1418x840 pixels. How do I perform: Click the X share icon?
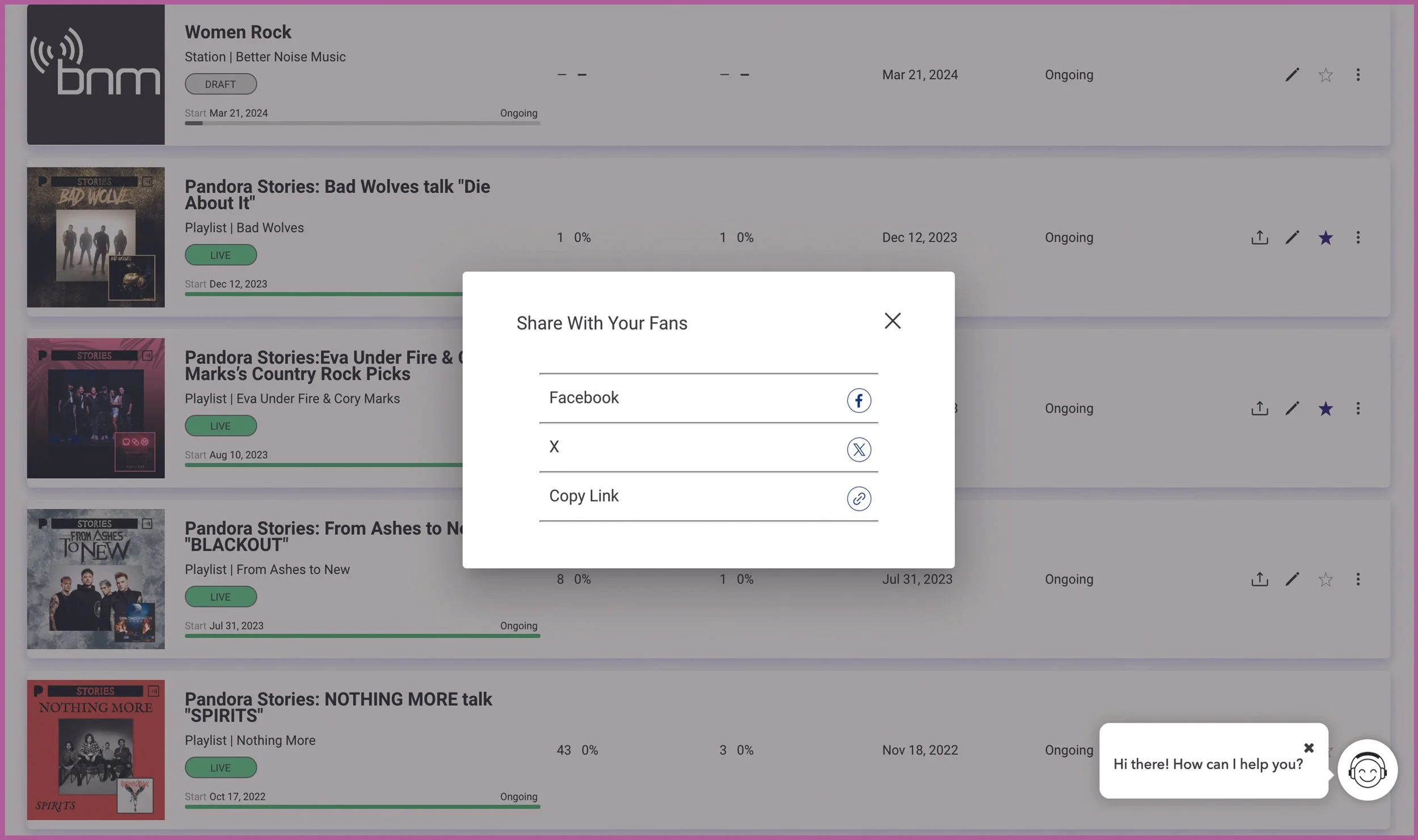point(859,449)
